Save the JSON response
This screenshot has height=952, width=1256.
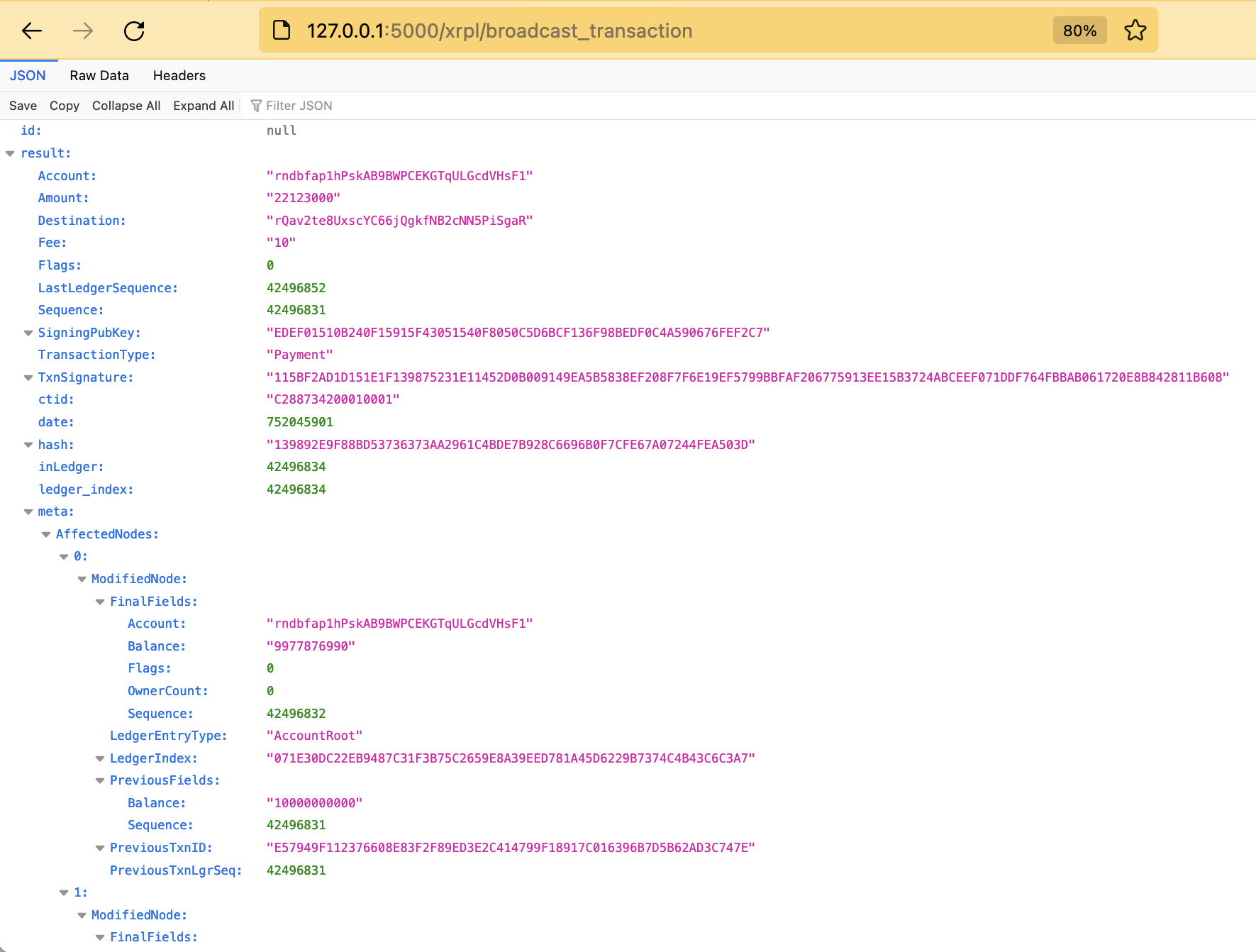pyautogui.click(x=23, y=106)
